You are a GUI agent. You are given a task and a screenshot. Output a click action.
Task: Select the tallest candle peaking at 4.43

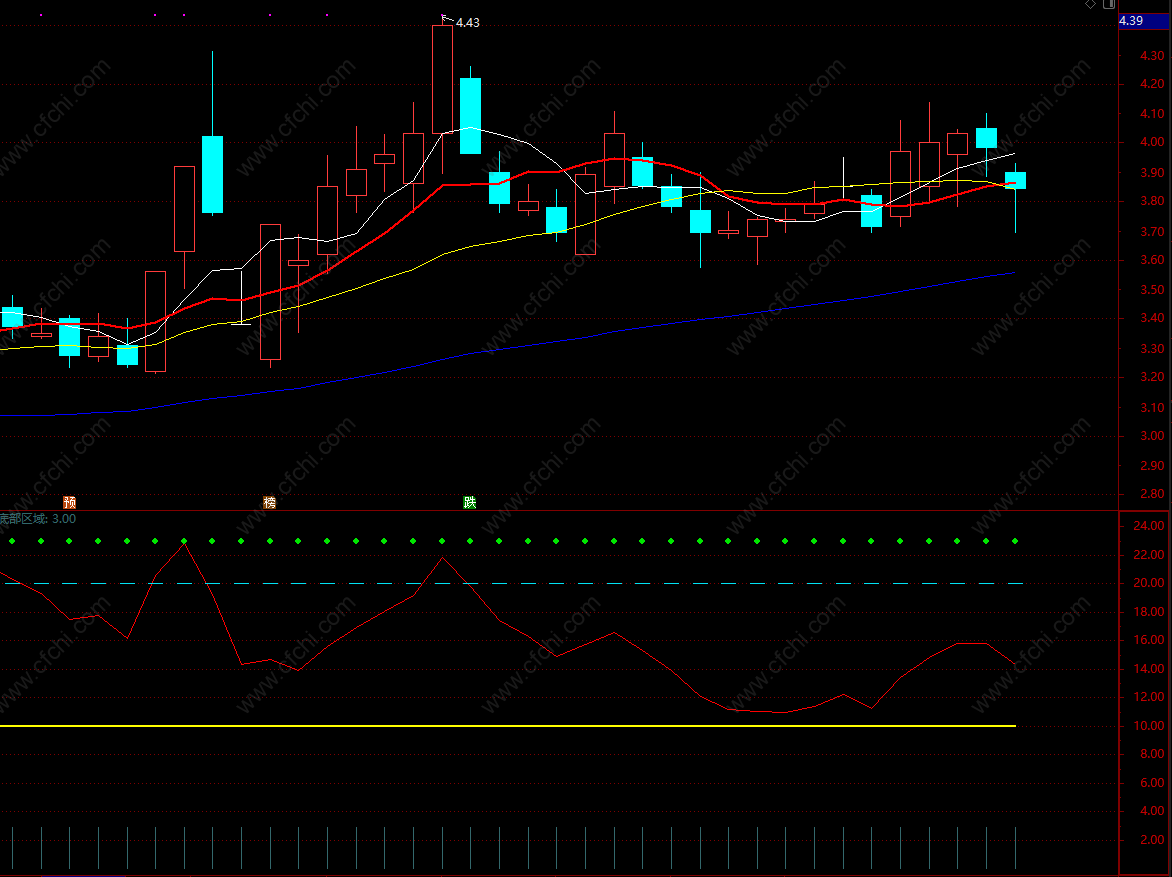pos(442,80)
